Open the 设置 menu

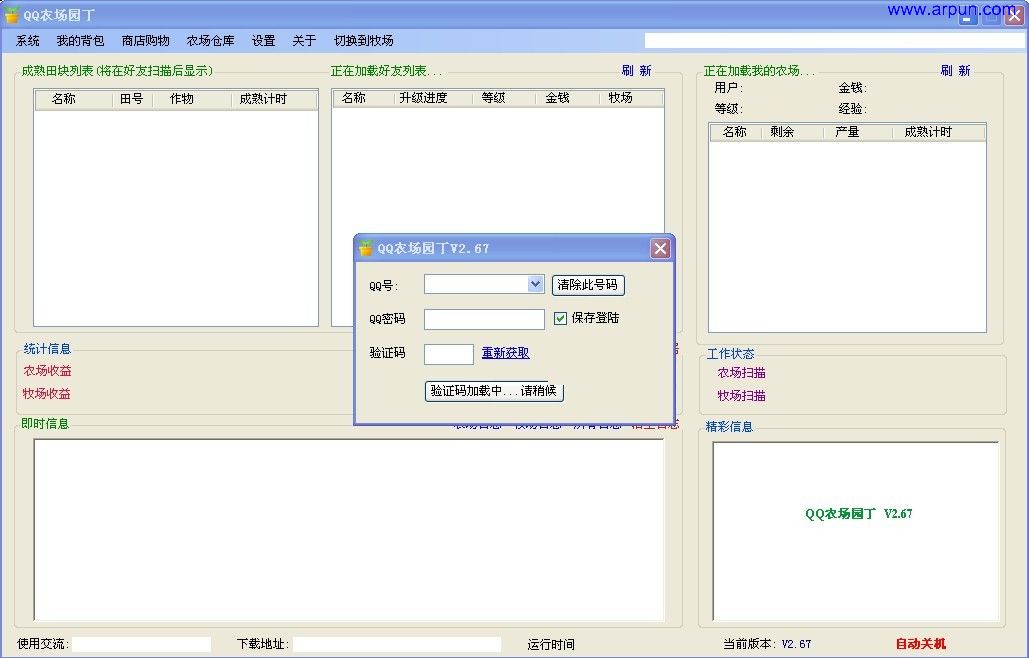tap(263, 41)
